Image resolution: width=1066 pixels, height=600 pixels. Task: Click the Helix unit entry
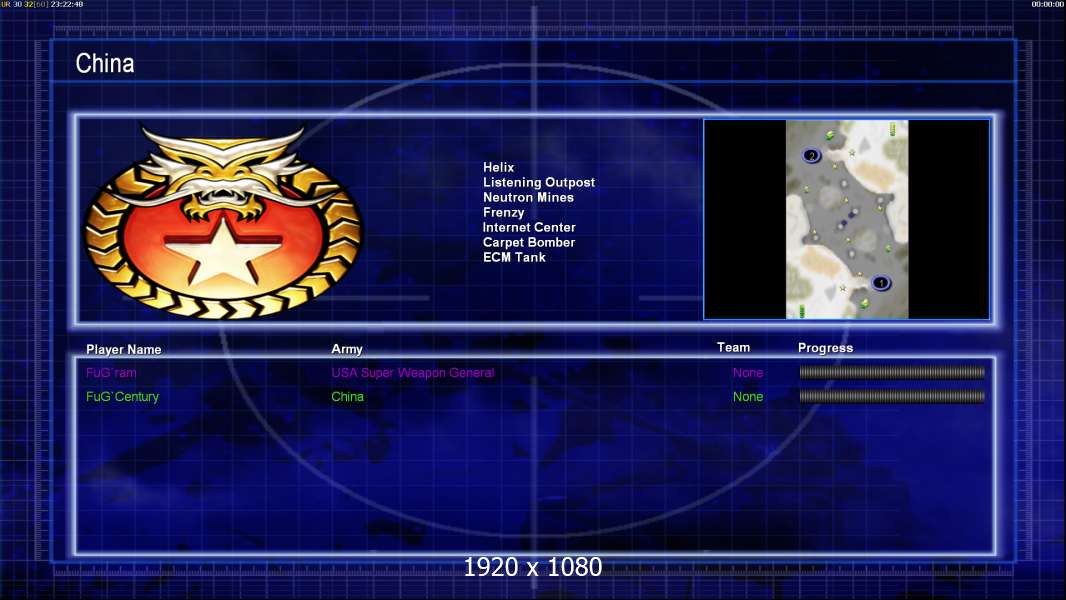point(498,167)
